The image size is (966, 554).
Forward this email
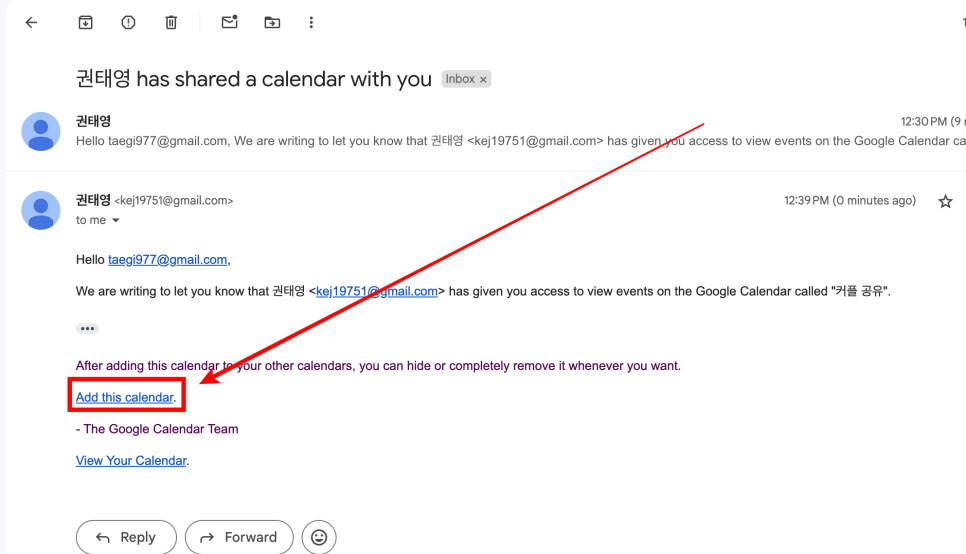239,537
